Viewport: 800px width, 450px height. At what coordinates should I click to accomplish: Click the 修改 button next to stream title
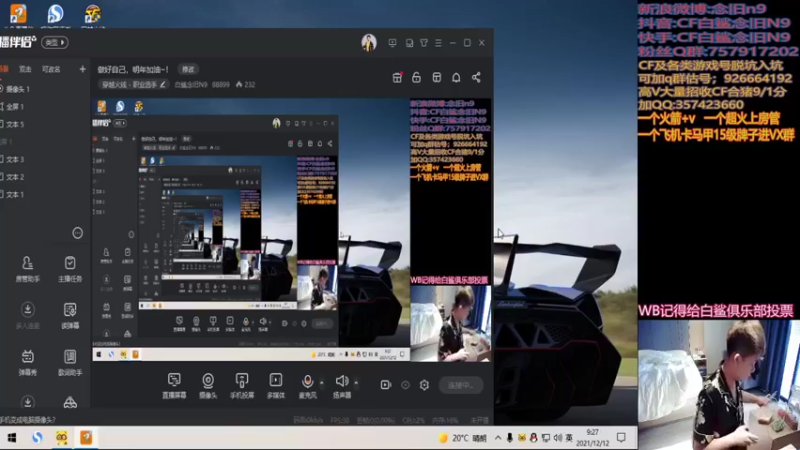click(188, 69)
